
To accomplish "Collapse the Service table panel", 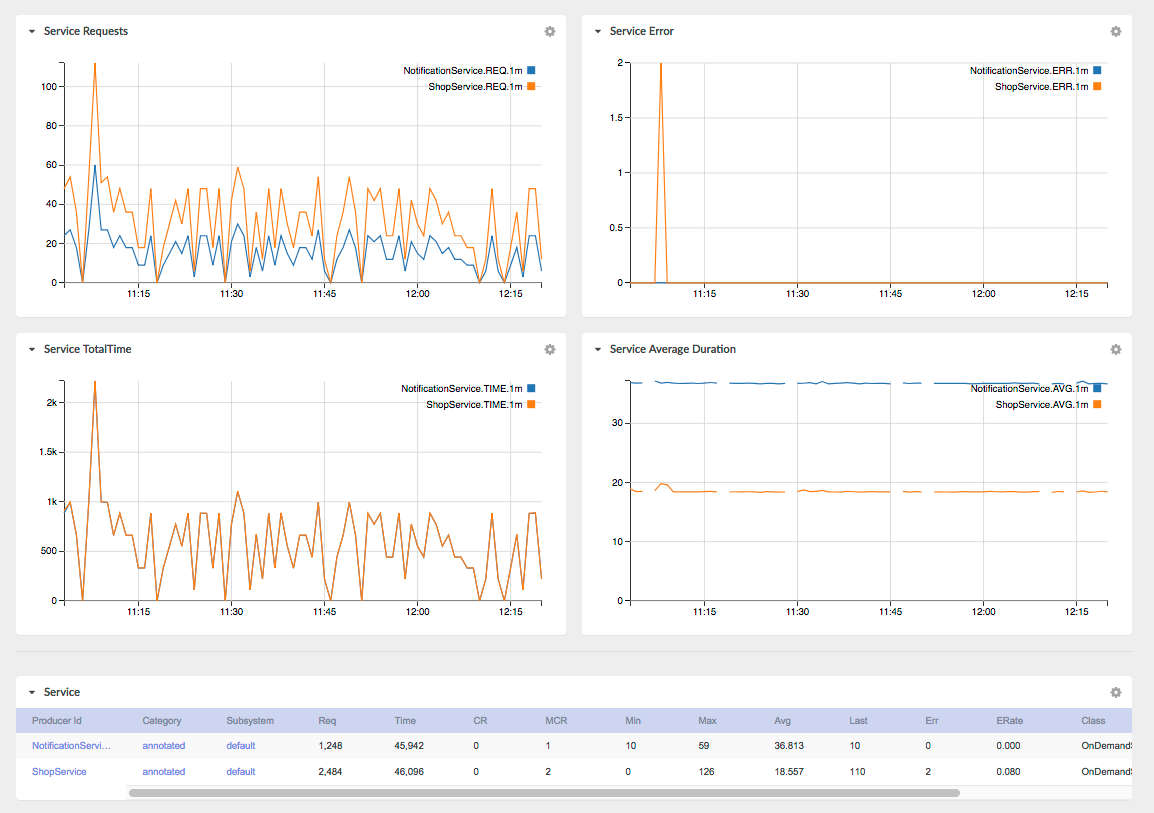I will click(32, 692).
